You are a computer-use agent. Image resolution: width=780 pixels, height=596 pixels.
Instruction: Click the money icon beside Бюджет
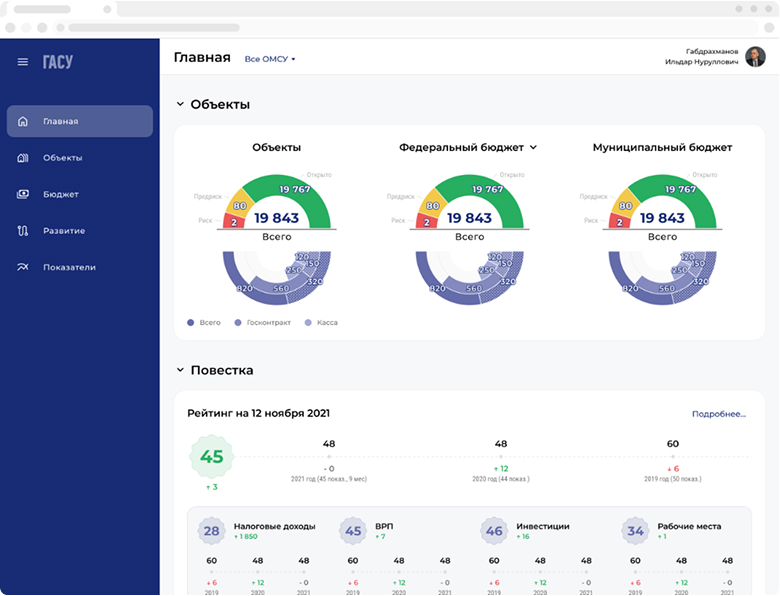tap(23, 194)
